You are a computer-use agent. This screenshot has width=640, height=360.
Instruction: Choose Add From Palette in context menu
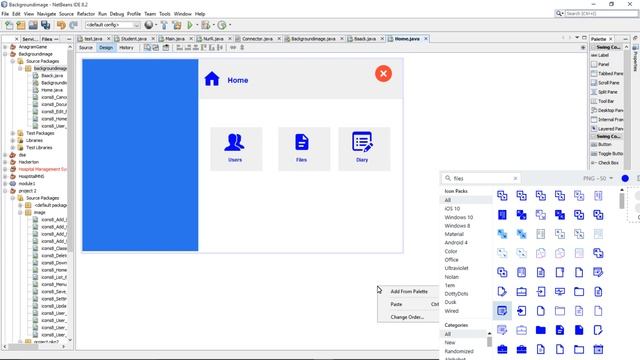(409, 291)
